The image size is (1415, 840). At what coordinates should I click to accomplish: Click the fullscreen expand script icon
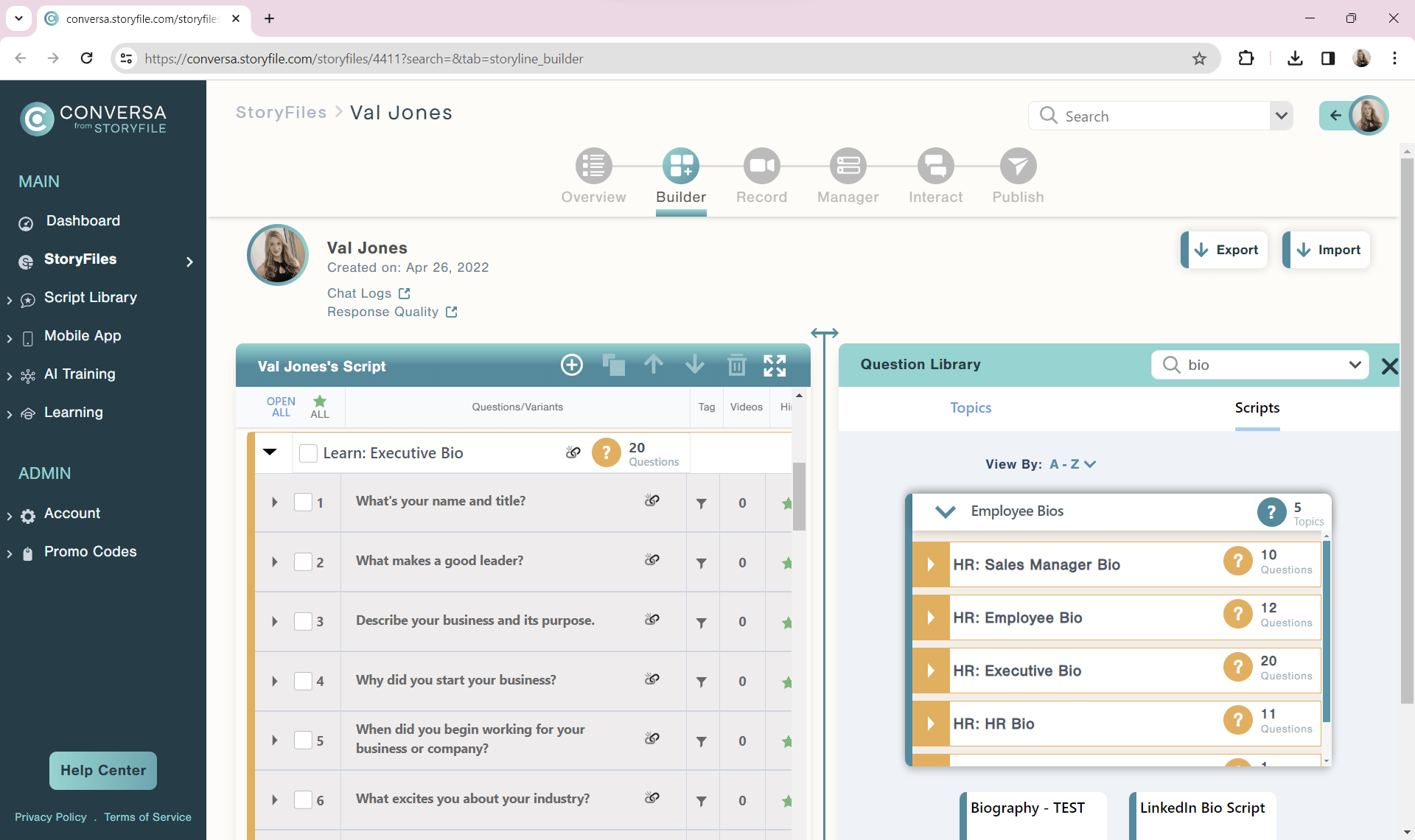(x=775, y=365)
